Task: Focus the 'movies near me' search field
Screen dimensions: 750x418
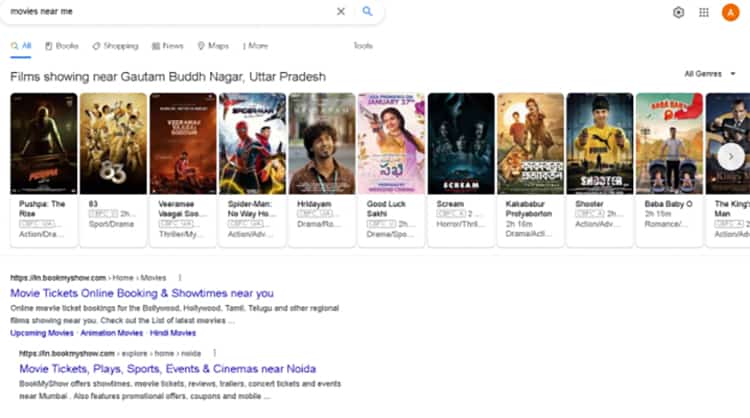Action: 167,11
